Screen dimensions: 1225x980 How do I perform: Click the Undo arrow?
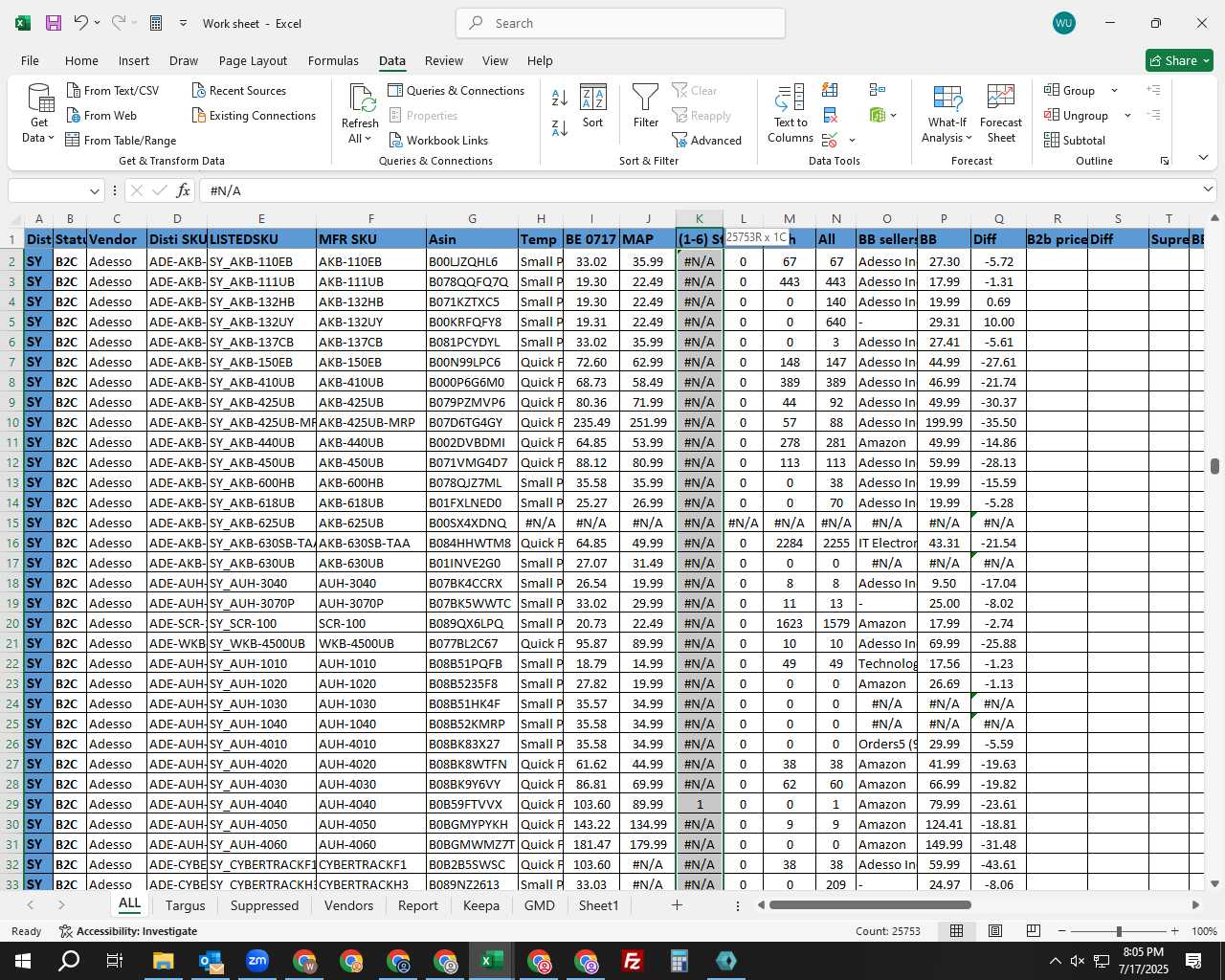click(81, 23)
